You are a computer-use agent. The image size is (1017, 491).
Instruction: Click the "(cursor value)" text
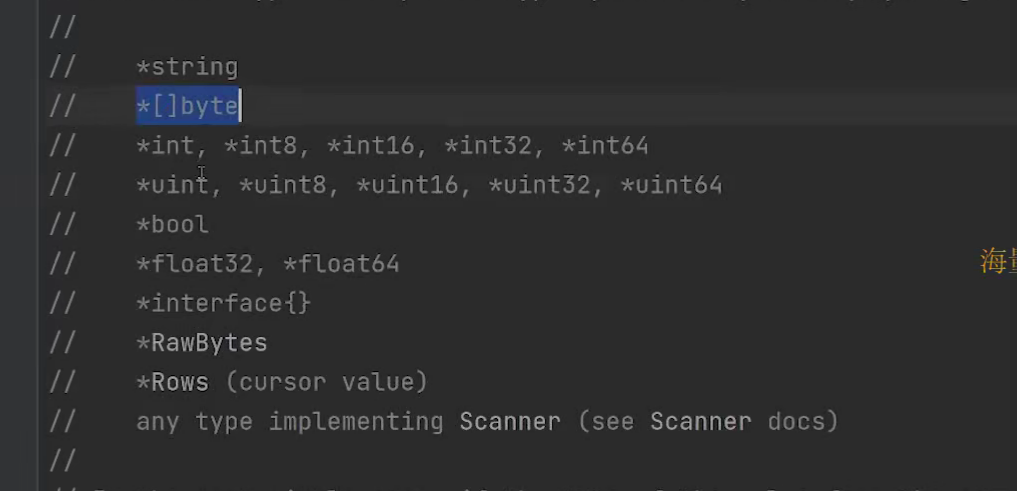click(x=326, y=382)
